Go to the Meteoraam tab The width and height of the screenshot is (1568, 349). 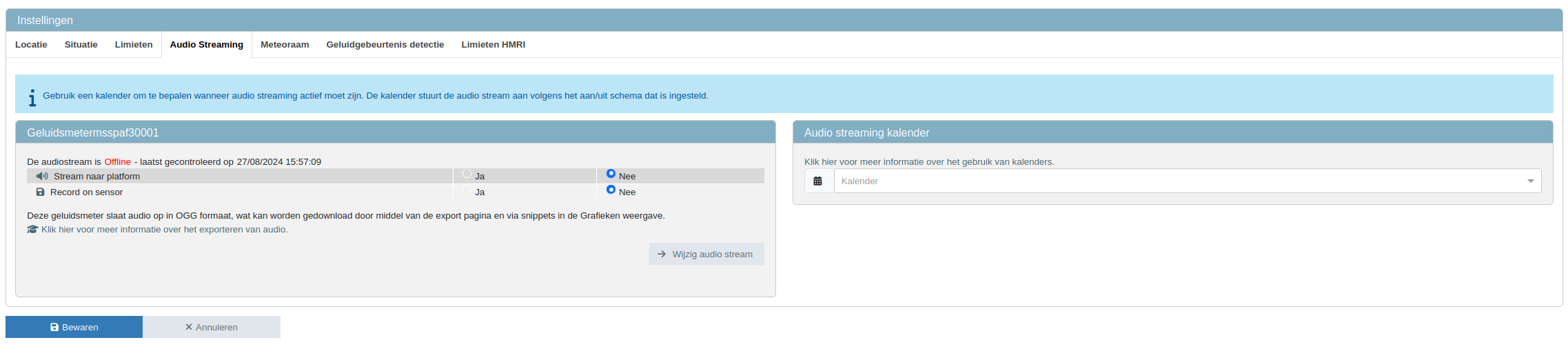coord(285,45)
